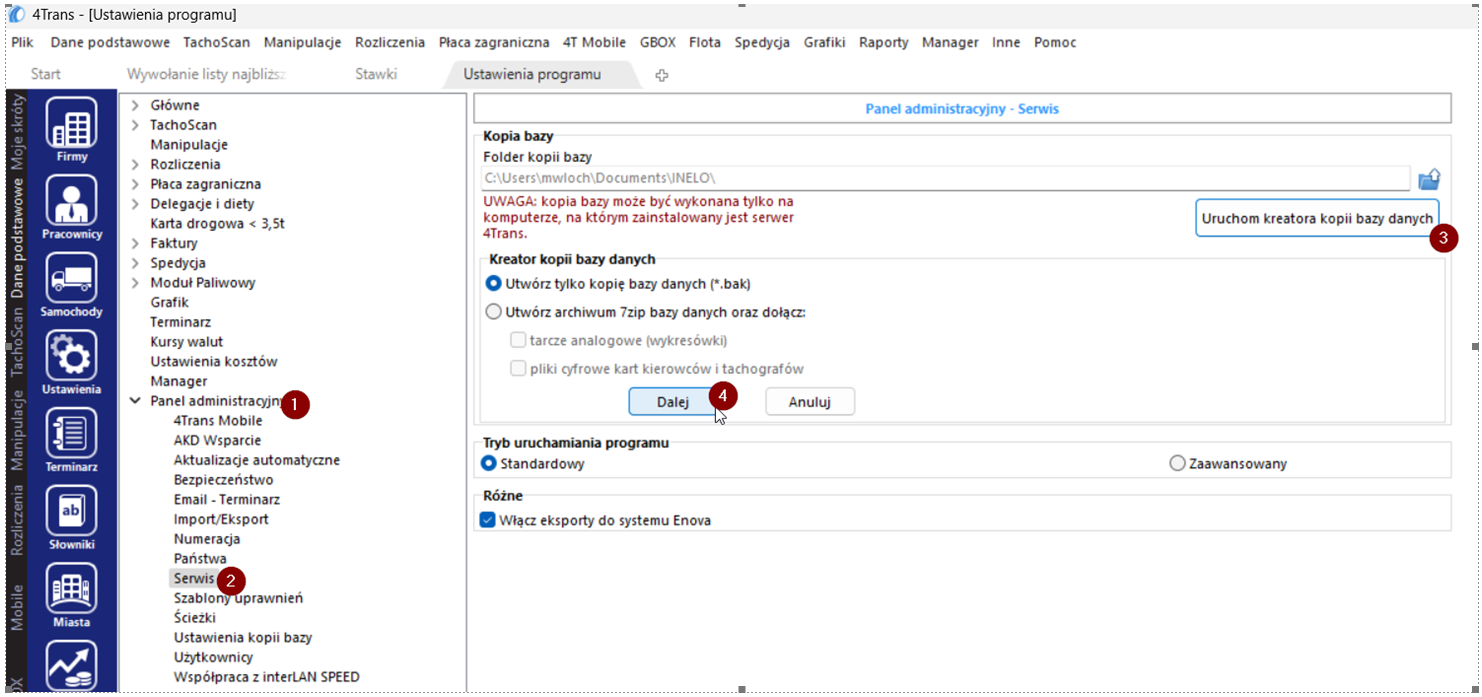Open the Terminarz sidebar icon

(72, 434)
